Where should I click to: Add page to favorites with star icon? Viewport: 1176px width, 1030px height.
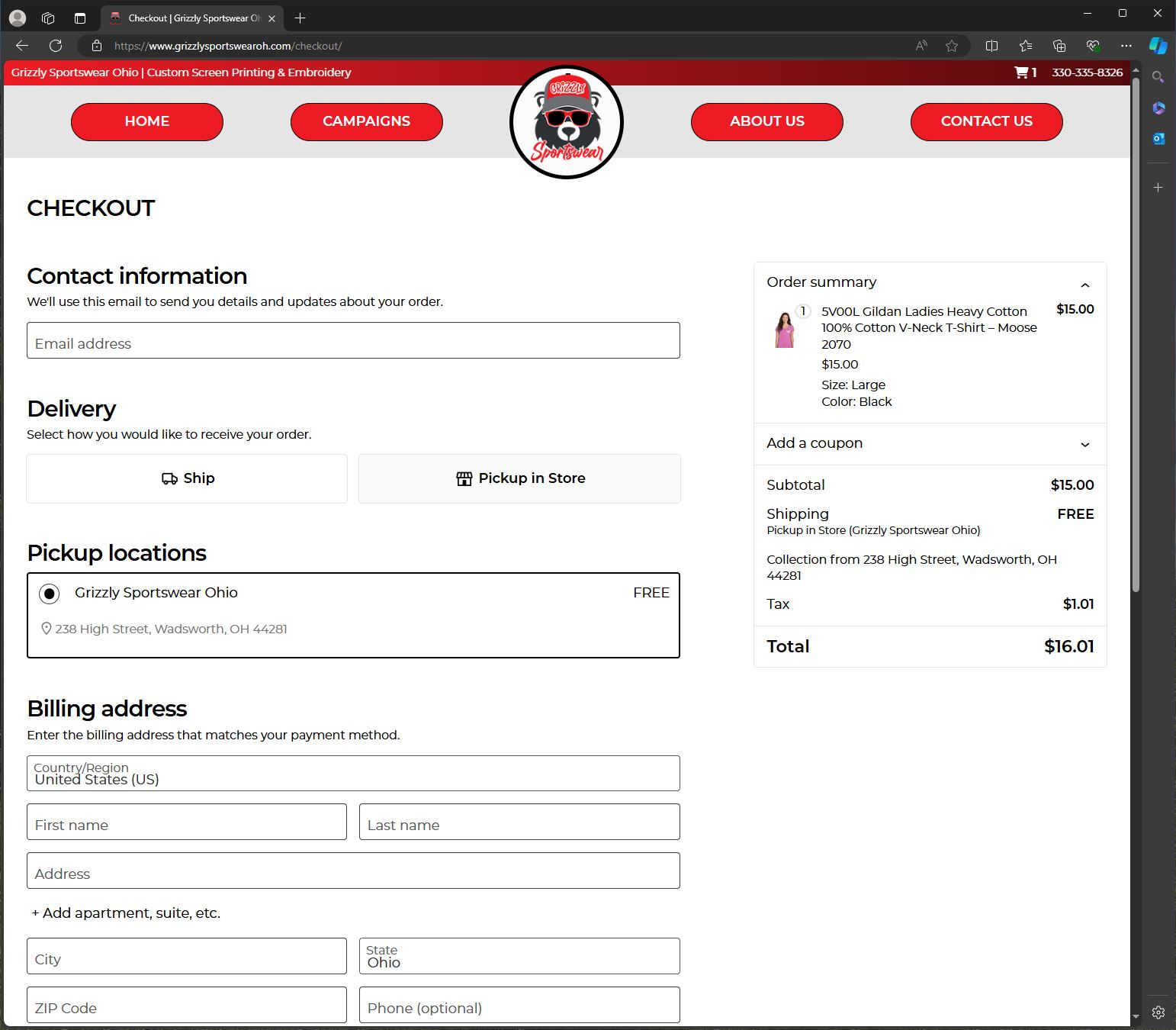952,46
